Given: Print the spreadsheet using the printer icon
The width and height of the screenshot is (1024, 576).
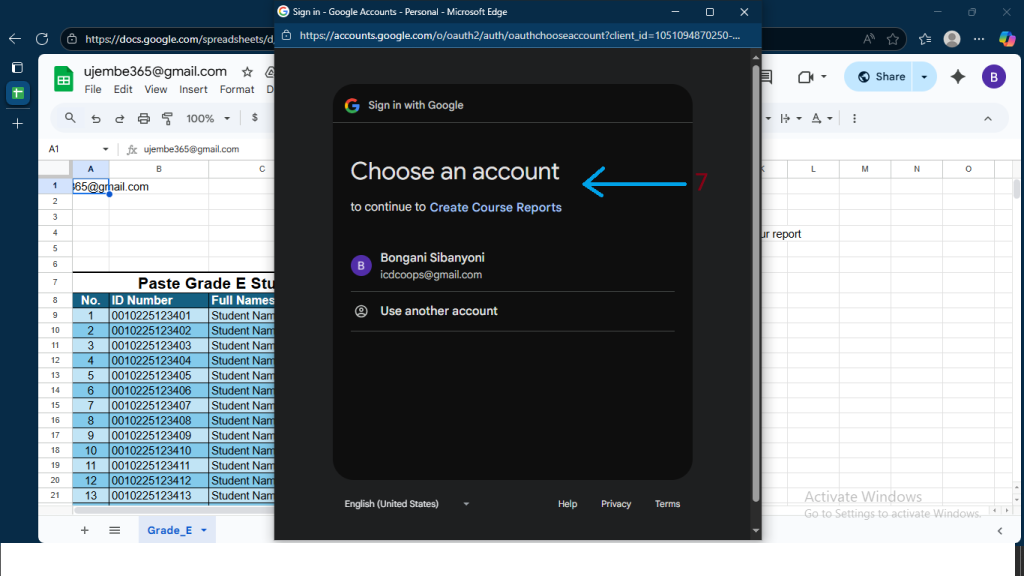Looking at the screenshot, I should [144, 118].
